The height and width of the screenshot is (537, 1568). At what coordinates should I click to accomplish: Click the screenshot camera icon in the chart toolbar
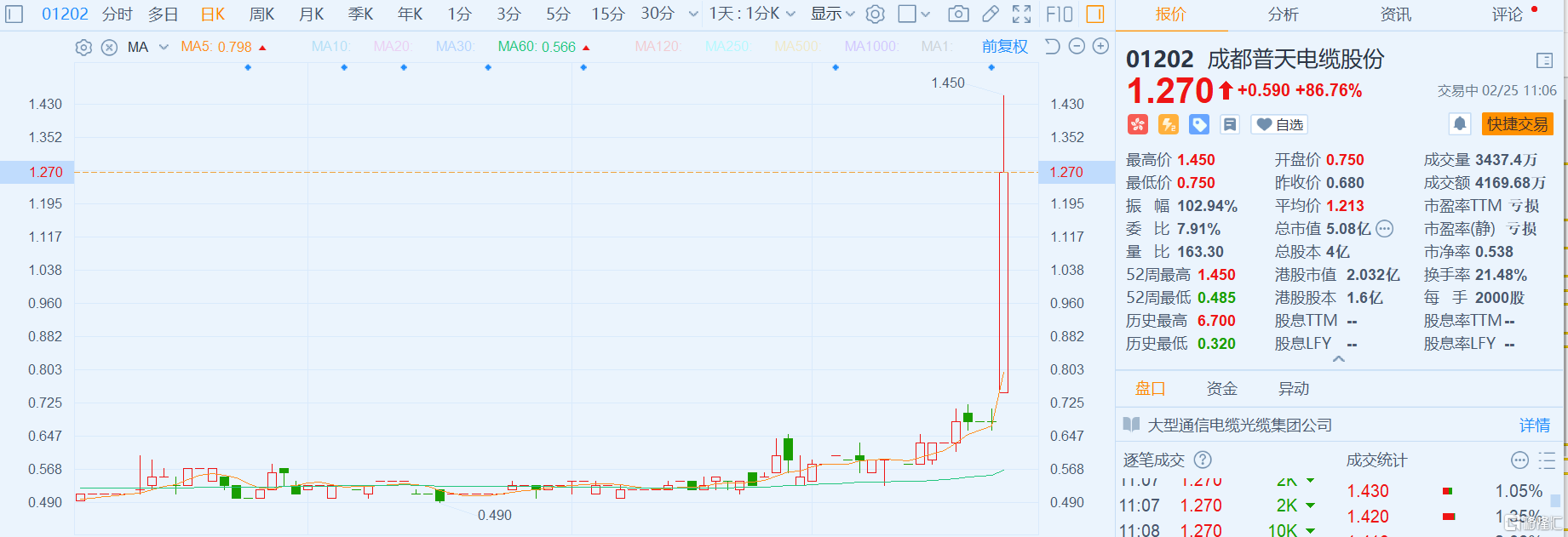[x=958, y=14]
